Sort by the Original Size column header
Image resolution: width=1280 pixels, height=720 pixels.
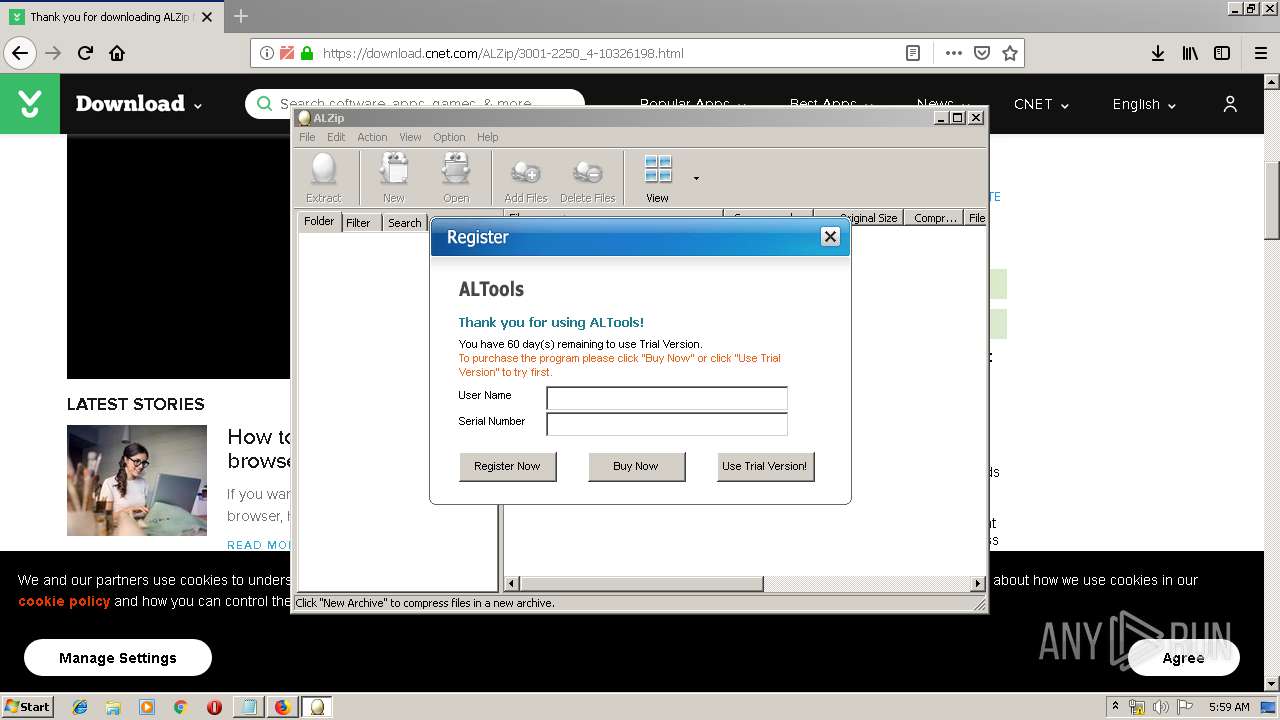pyautogui.click(x=867, y=217)
